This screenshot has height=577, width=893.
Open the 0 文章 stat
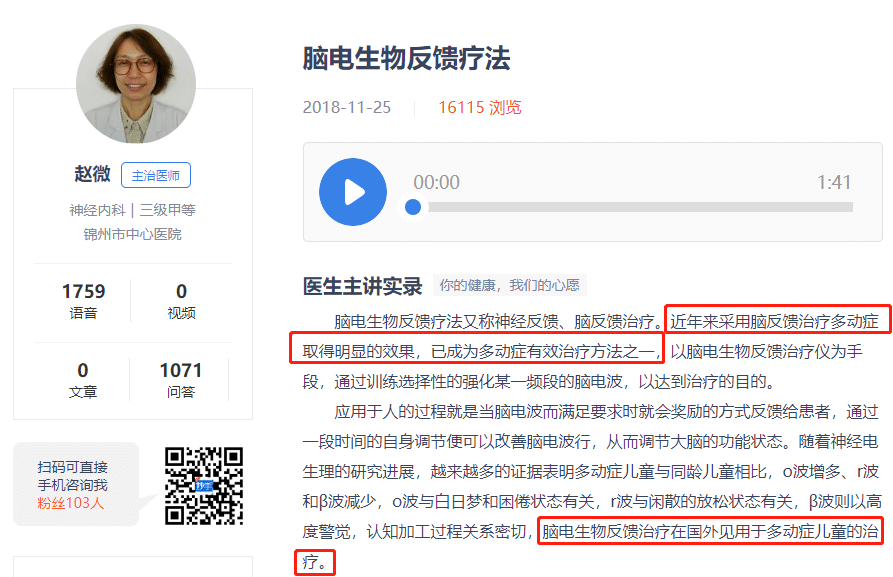point(83,379)
